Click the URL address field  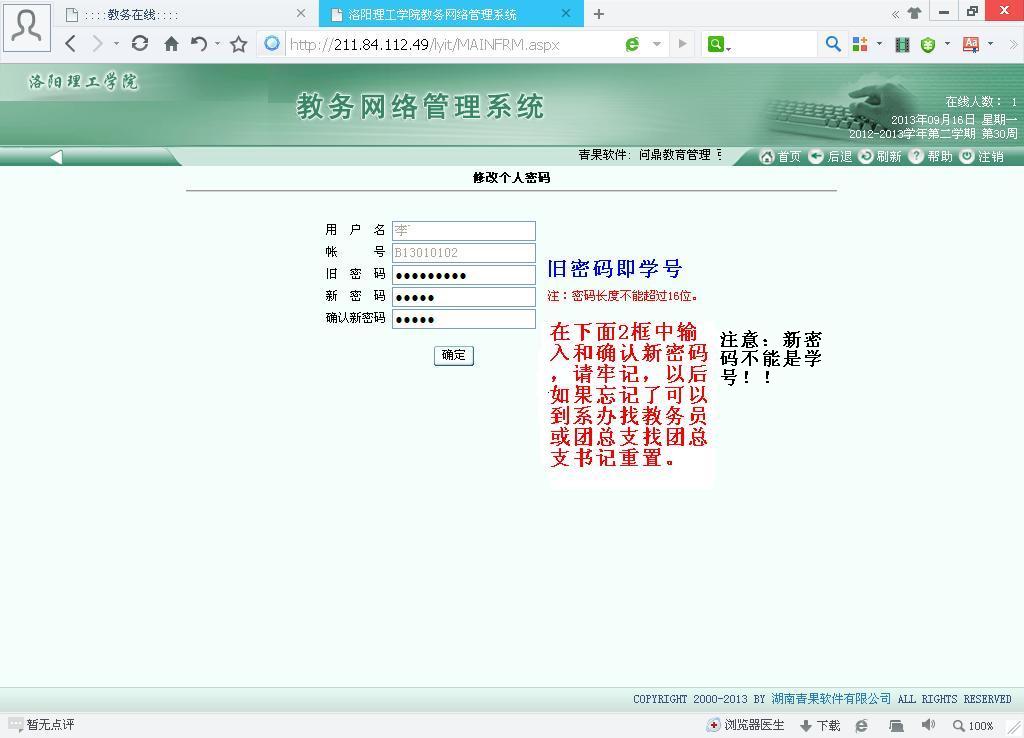tap(453, 44)
